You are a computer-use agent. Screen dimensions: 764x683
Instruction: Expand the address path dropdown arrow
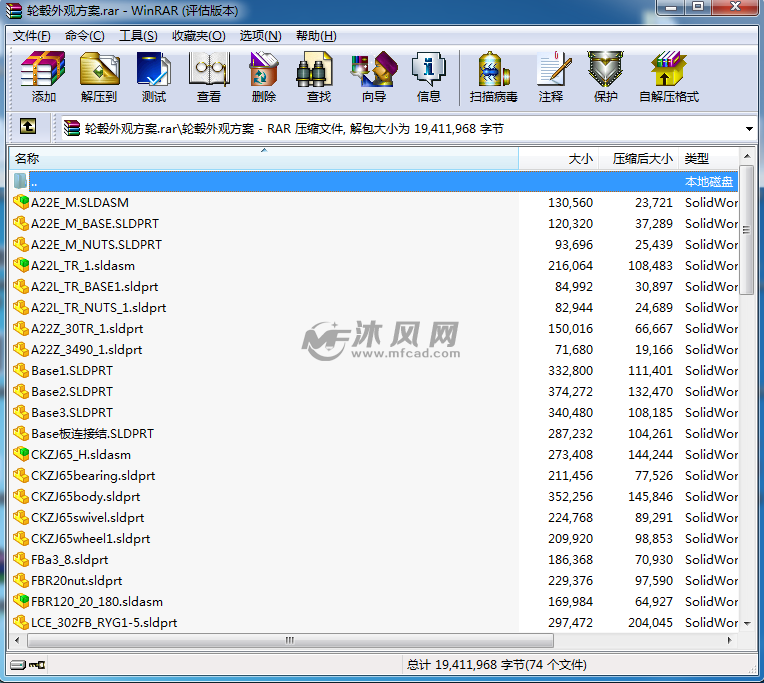[749, 129]
